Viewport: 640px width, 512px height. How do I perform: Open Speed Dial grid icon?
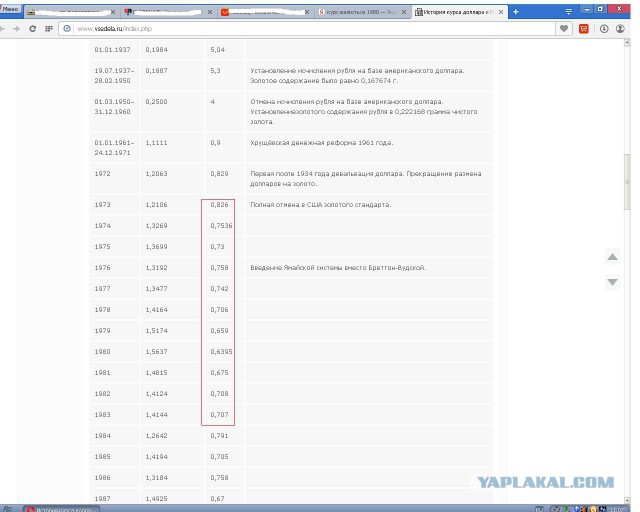pyautogui.click(x=49, y=29)
